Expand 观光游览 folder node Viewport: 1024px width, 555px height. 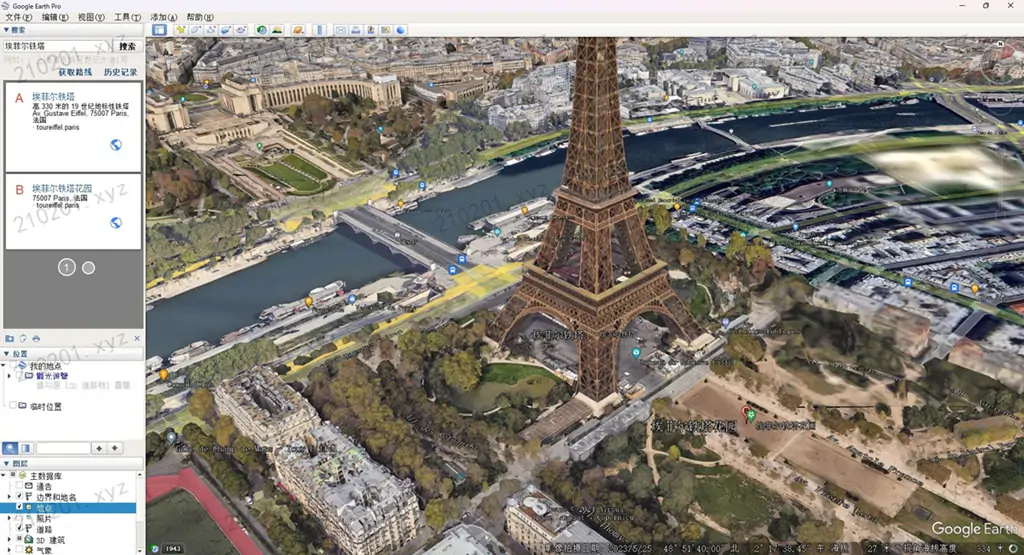tap(9, 376)
